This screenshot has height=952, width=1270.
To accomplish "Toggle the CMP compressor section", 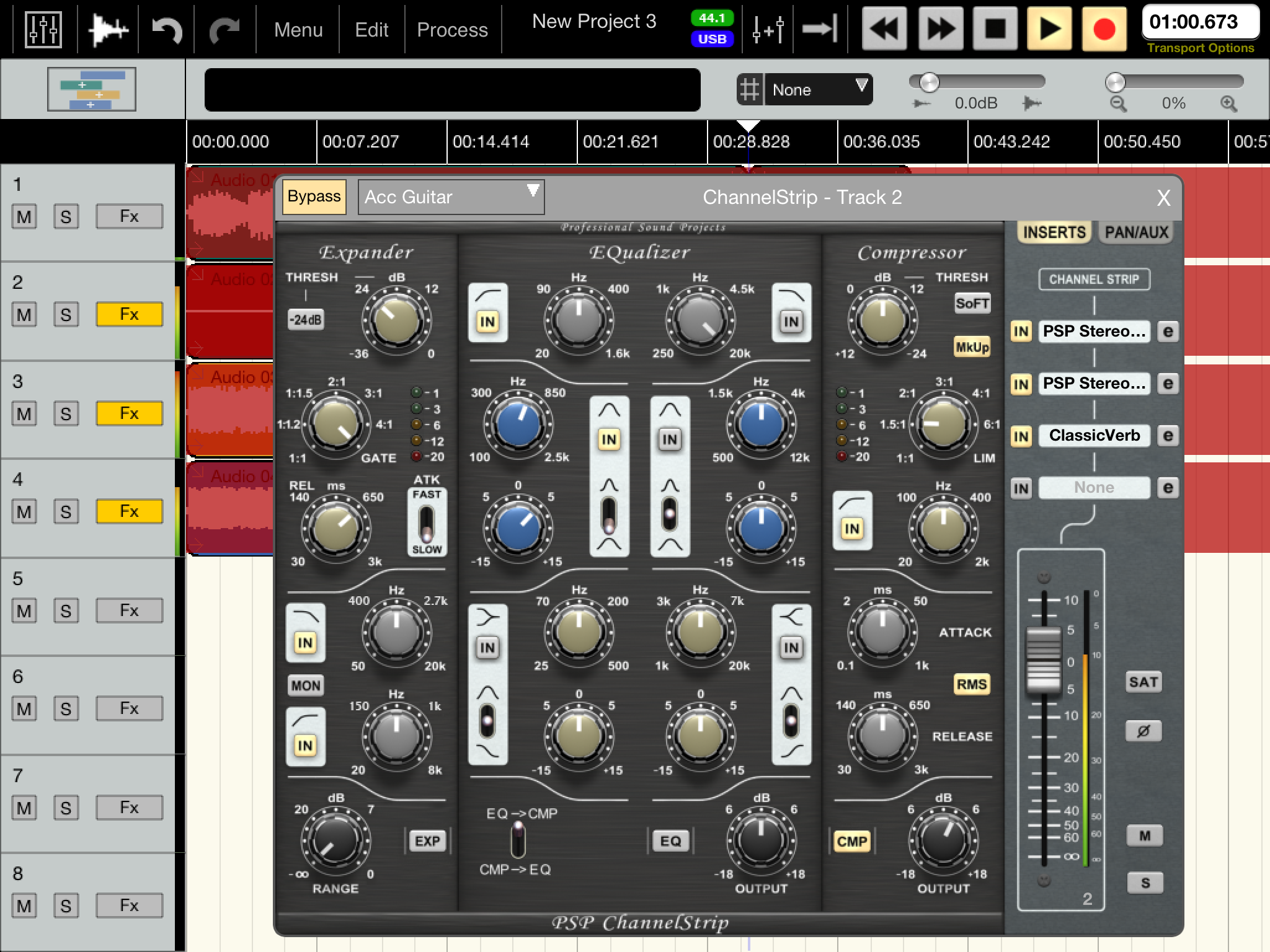I will [852, 841].
